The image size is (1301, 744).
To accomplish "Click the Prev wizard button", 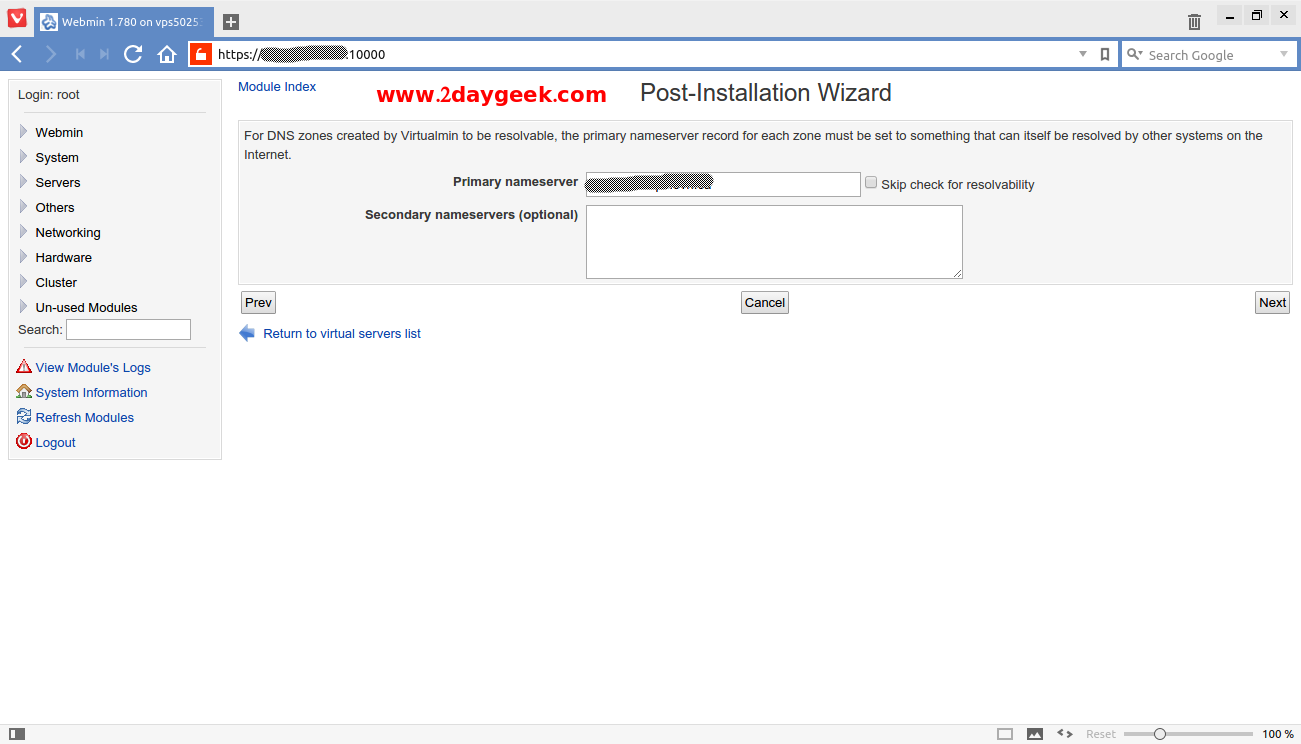I will point(258,303).
